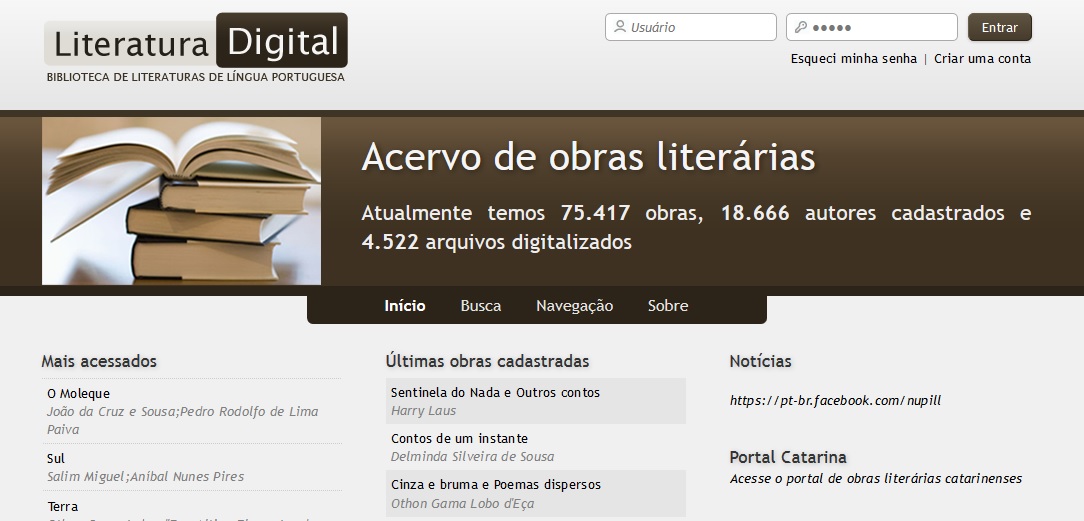
Task: Focus the Usuário input field
Action: point(691,27)
